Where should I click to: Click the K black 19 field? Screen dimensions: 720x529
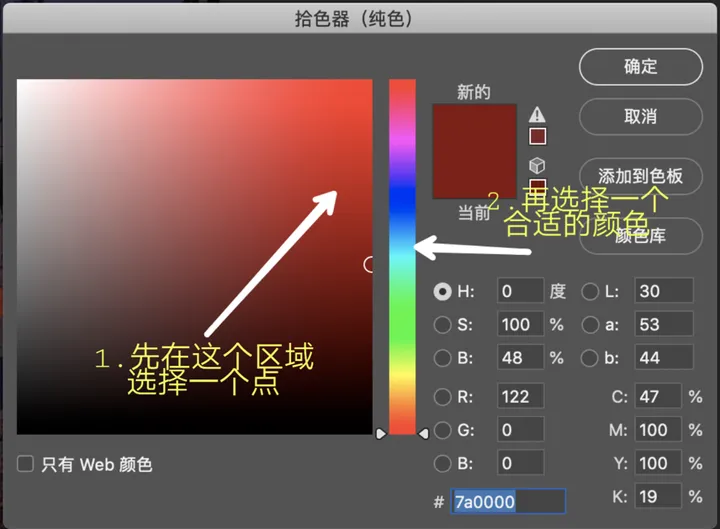(658, 496)
